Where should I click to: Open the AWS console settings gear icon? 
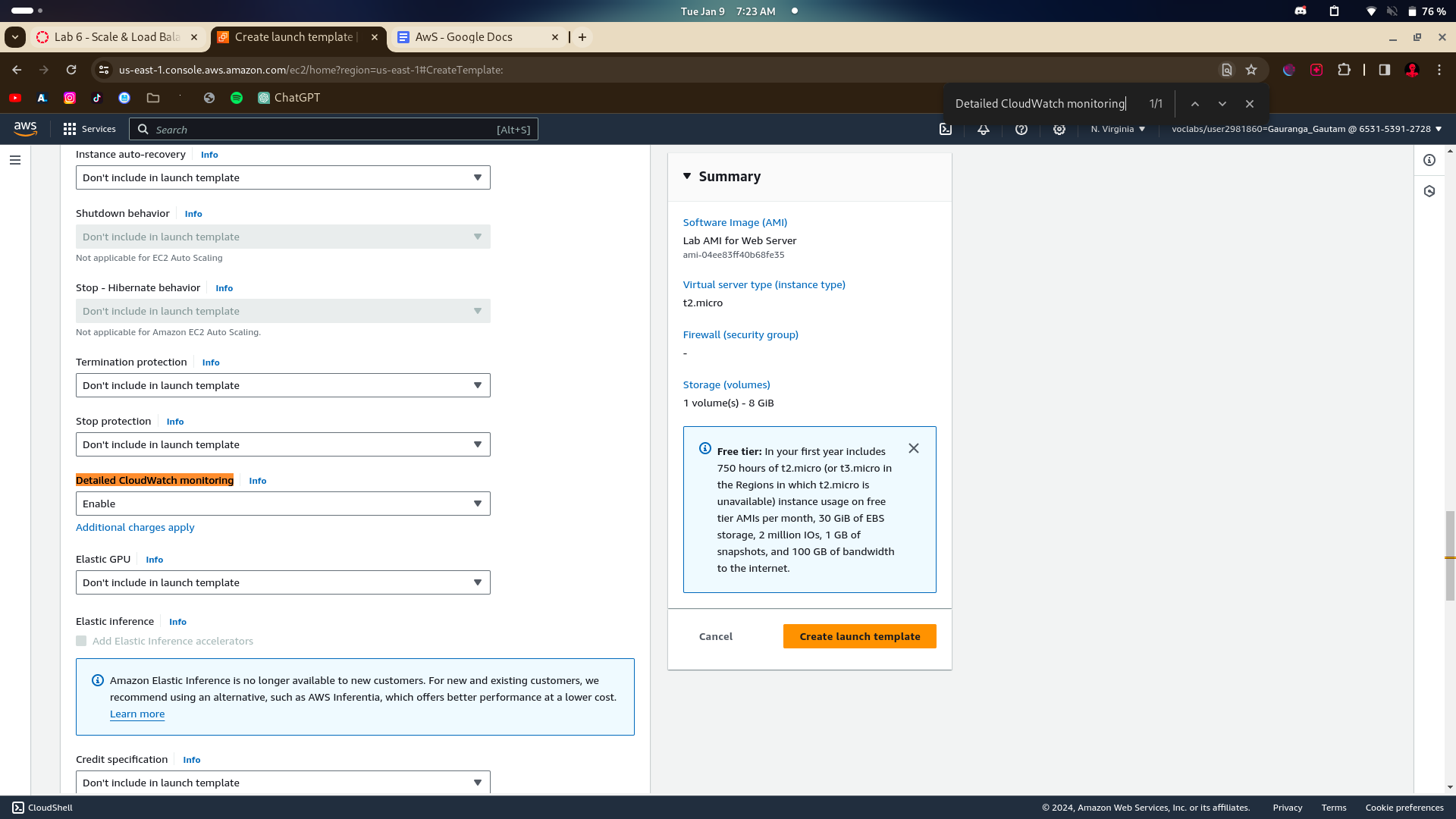click(x=1059, y=130)
